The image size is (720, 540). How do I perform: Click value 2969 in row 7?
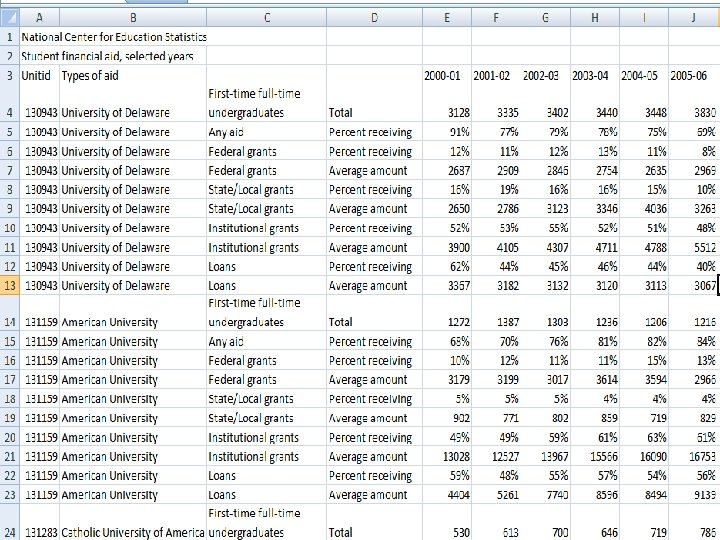tap(705, 171)
